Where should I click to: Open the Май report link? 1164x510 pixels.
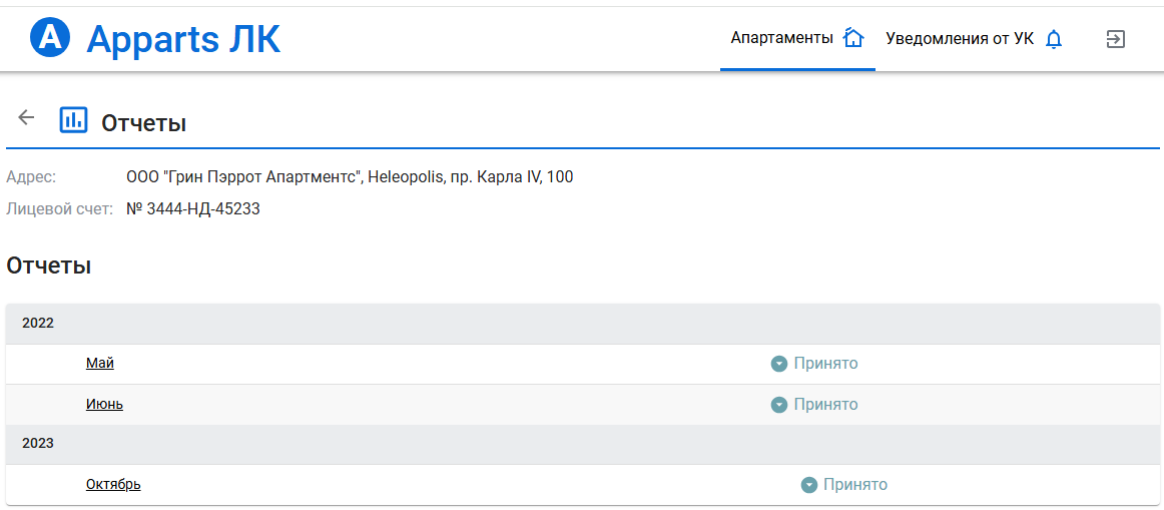(100, 364)
